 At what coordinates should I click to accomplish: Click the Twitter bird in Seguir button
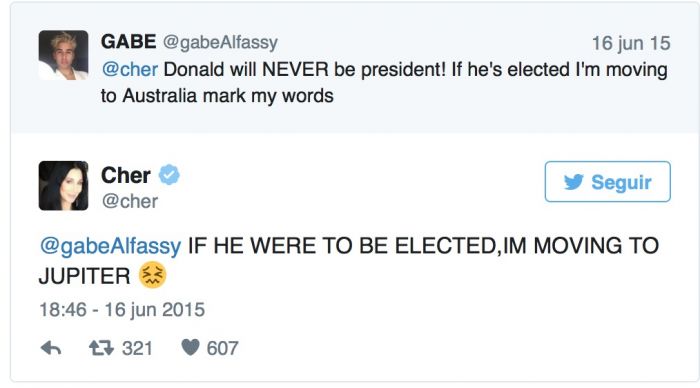[573, 182]
